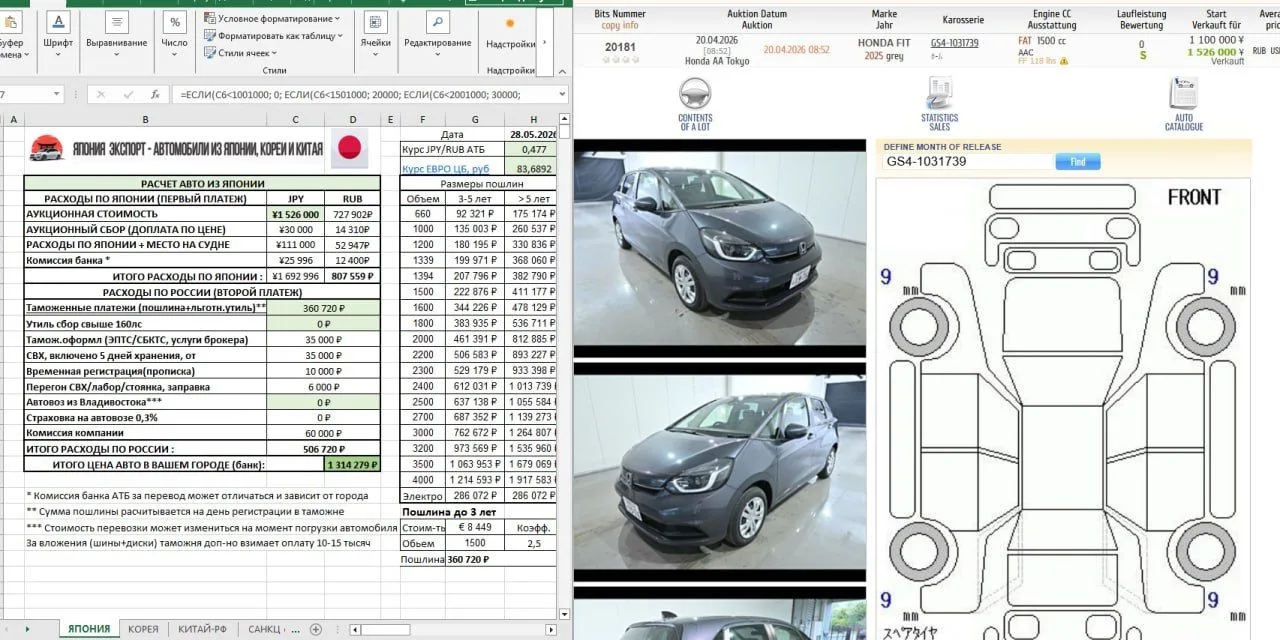The height and width of the screenshot is (640, 1280).
Task: Click the Ячейки cells icon
Action: coord(376,21)
